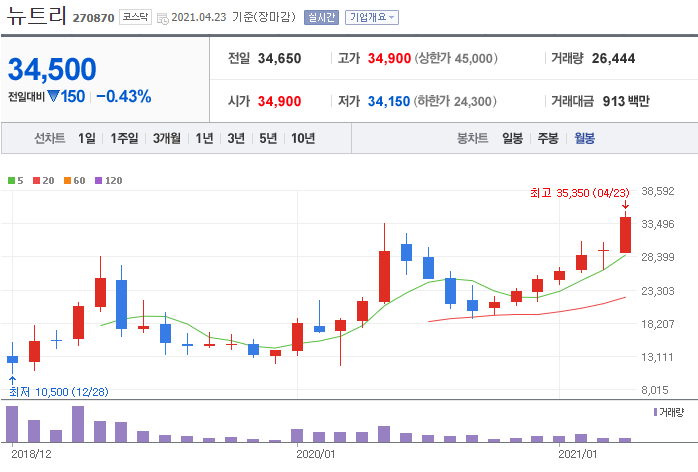Image resolution: width=698 pixels, height=472 pixels.
Task: Select the 1일 line chart tab
Action: [x=87, y=138]
